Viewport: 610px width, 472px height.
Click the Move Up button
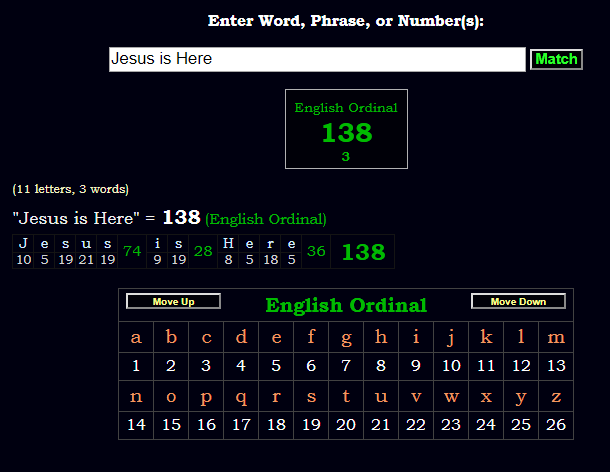tap(173, 302)
